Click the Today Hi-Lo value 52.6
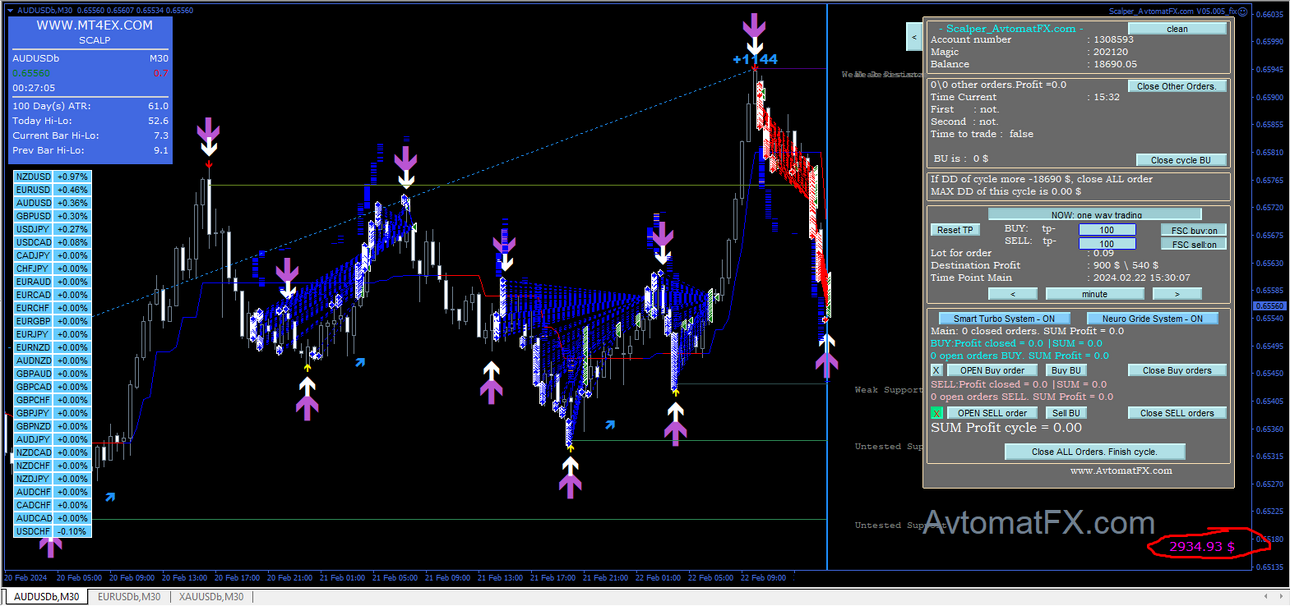Image resolution: width=1290 pixels, height=606 pixels. click(158, 120)
